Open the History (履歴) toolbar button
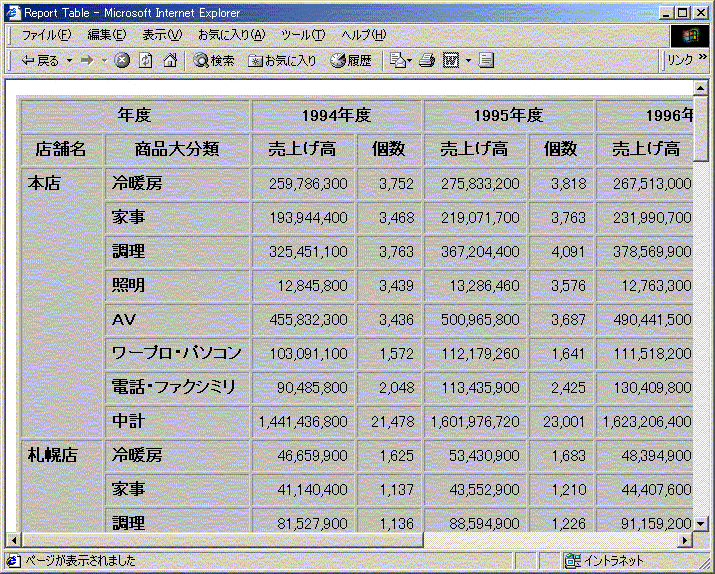The height and width of the screenshot is (574, 715). 351,60
